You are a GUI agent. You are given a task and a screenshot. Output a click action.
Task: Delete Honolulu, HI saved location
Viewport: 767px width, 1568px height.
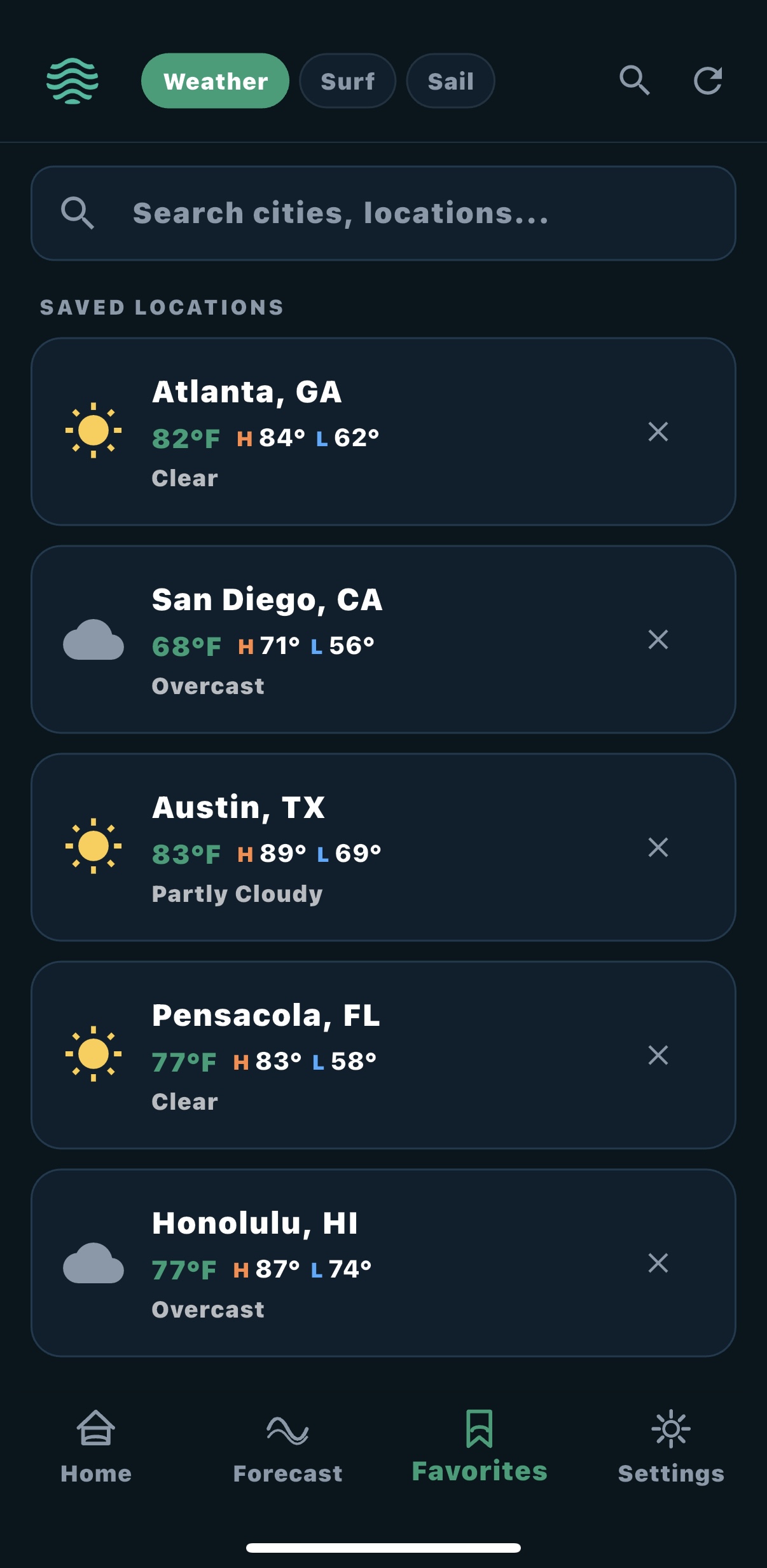(658, 1263)
